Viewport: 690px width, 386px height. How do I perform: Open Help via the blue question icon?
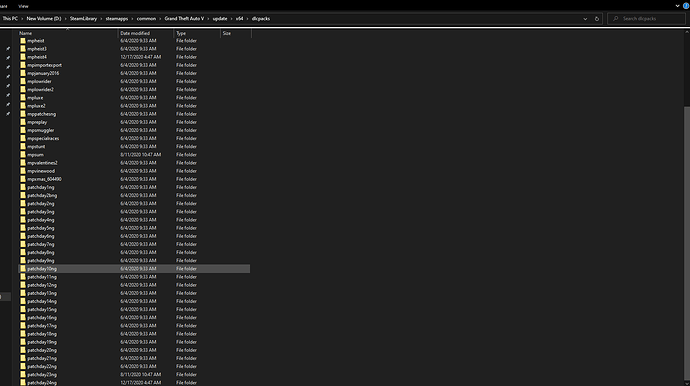[686, 6]
